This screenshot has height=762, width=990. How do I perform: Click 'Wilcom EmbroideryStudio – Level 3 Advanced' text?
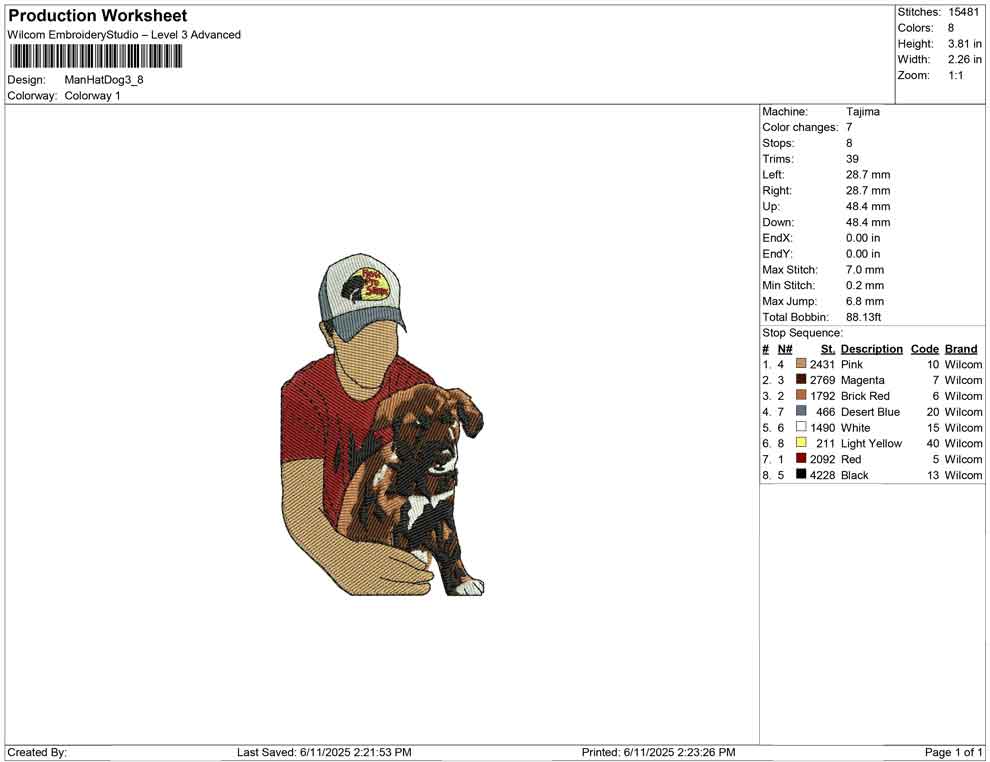point(124,35)
